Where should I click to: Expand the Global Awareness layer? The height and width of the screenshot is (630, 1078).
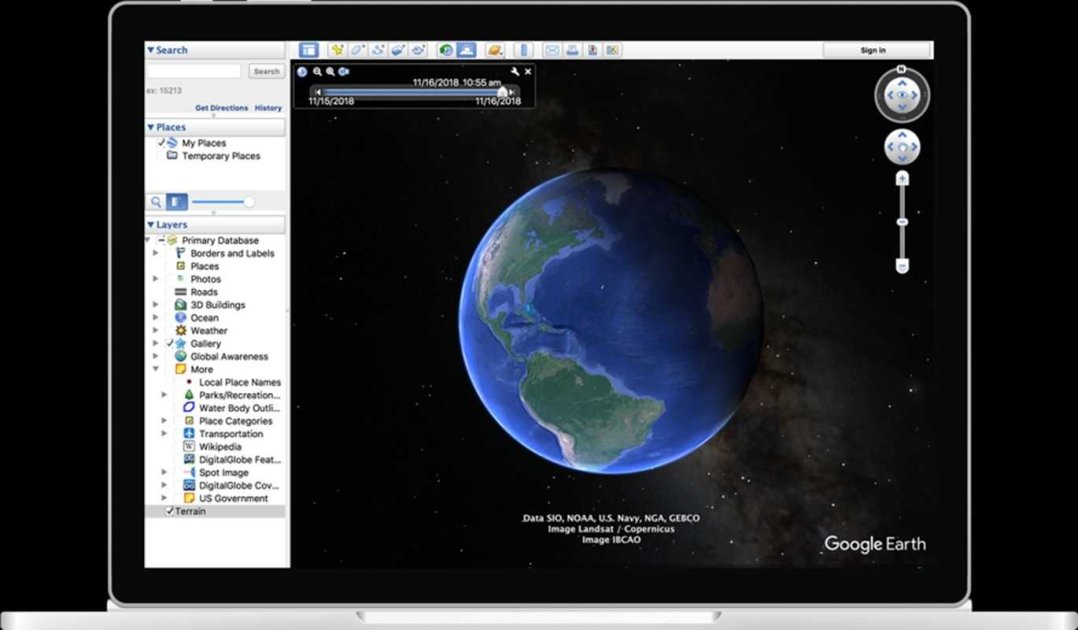coord(155,356)
